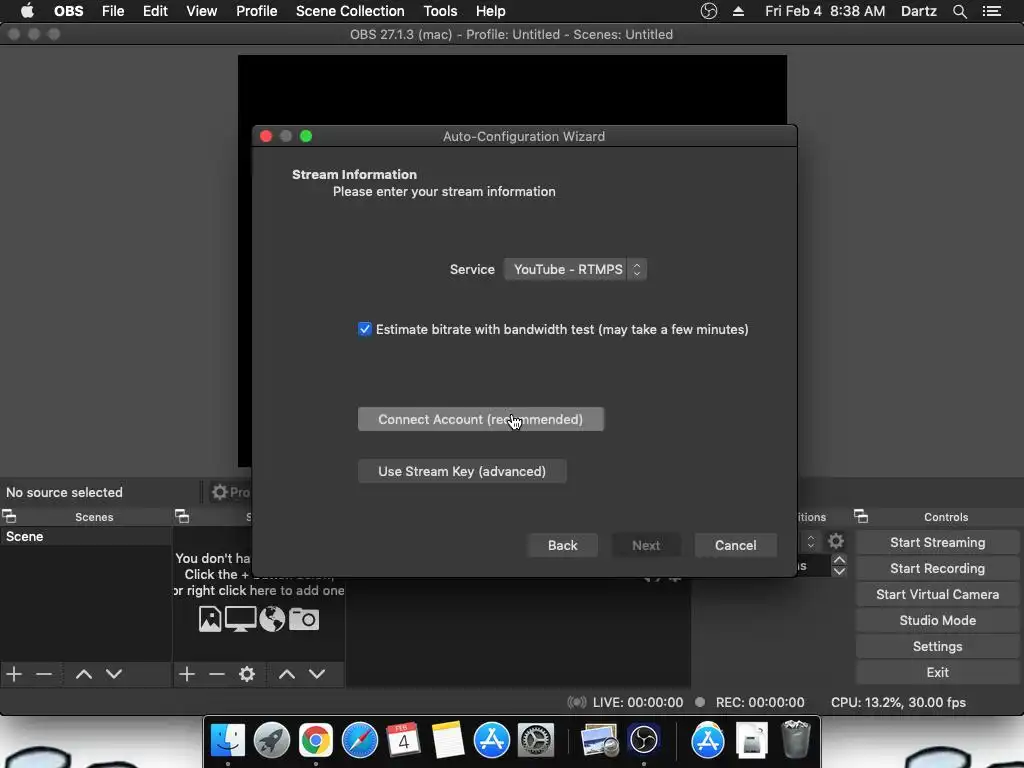Switch to OBS icon in the Dock
Screen dimensions: 1024x768
tap(644, 741)
